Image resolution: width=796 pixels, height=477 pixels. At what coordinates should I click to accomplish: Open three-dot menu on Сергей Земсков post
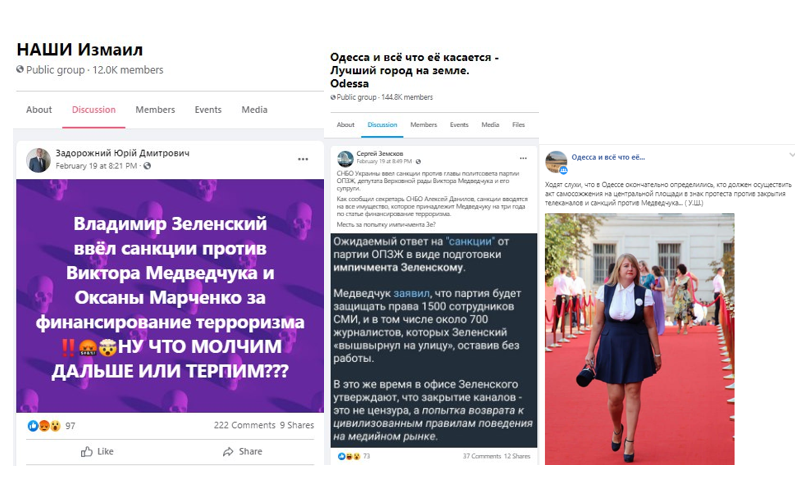click(x=523, y=158)
